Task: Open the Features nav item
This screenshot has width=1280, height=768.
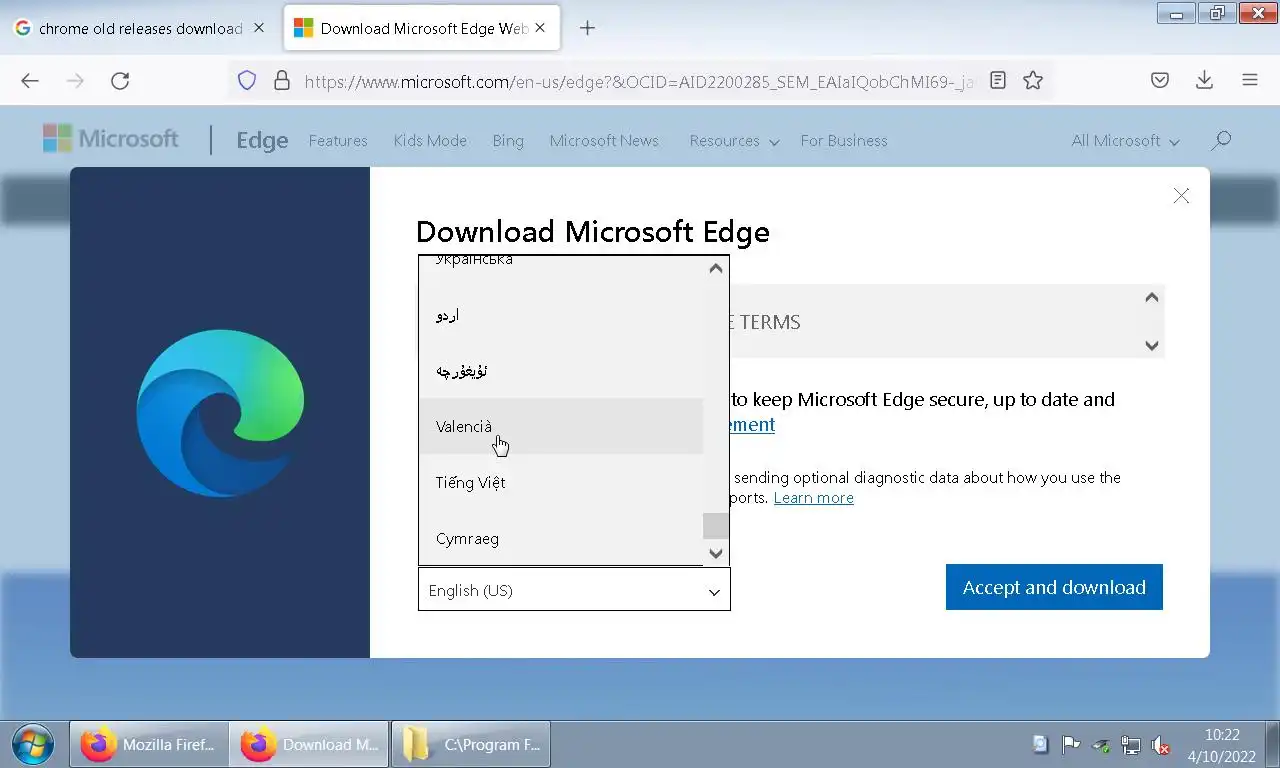Action: pos(338,141)
